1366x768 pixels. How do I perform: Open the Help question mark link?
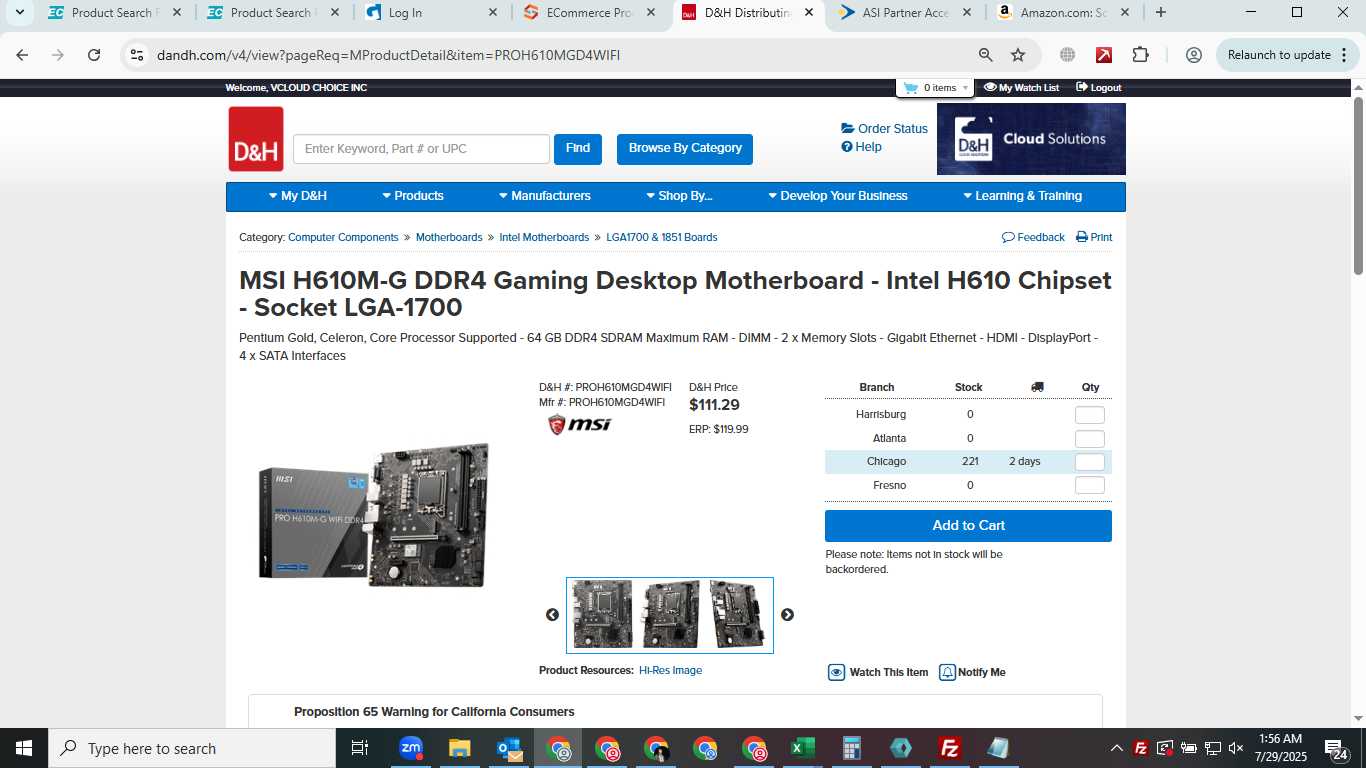861,147
